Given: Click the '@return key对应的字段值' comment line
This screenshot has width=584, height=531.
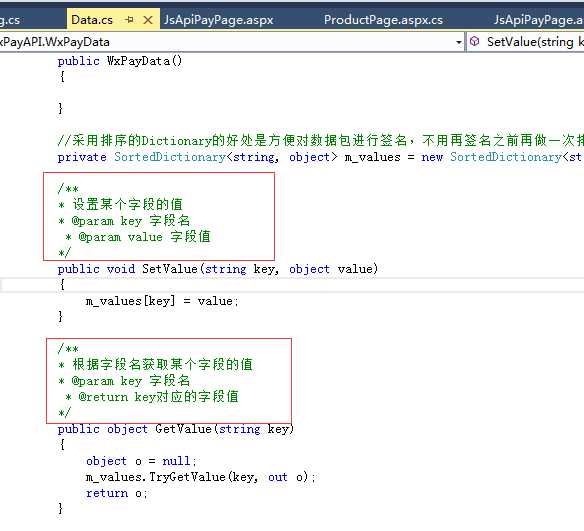Looking at the screenshot, I should click(152, 397).
